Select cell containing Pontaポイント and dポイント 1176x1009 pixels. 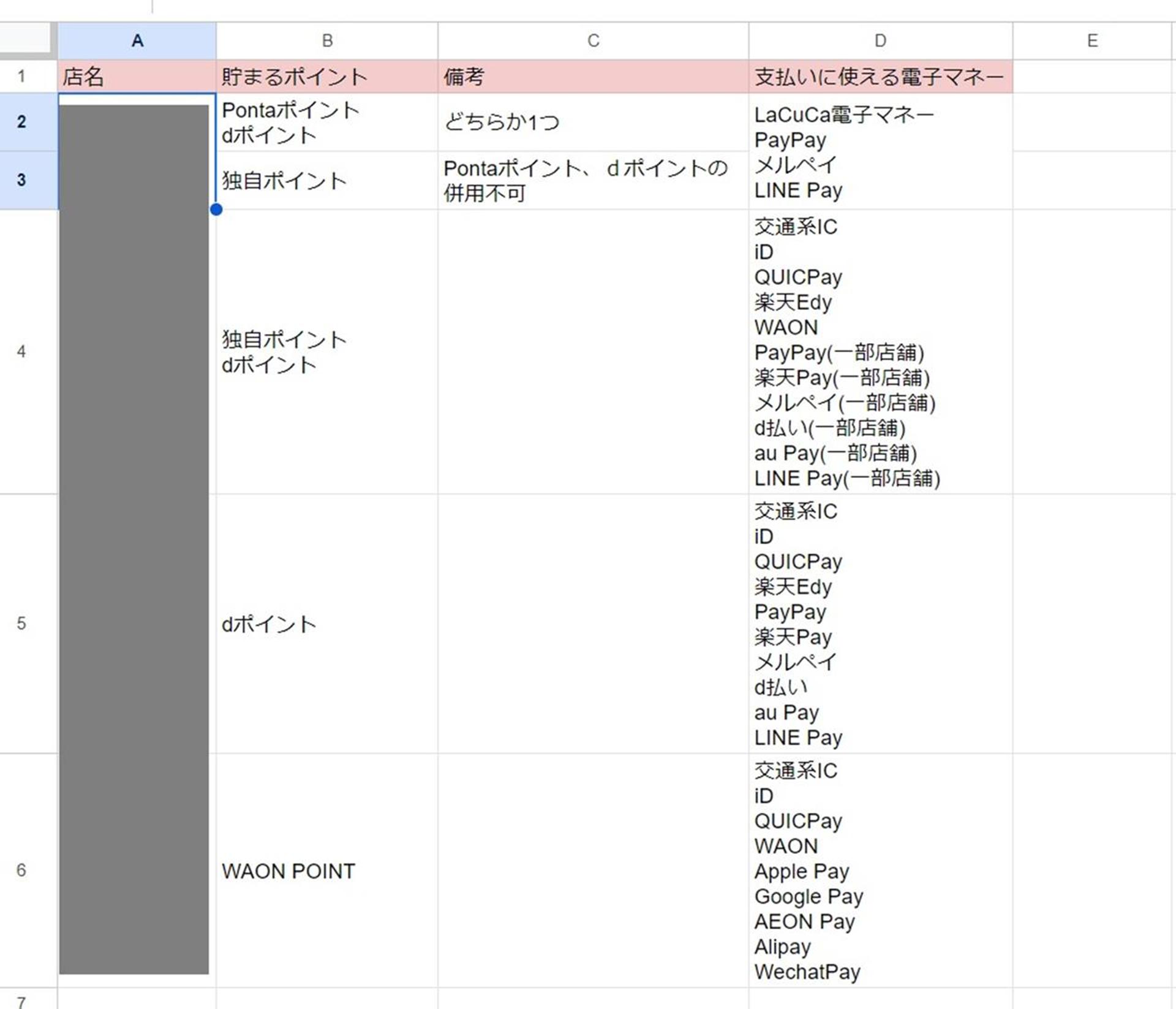click(327, 123)
